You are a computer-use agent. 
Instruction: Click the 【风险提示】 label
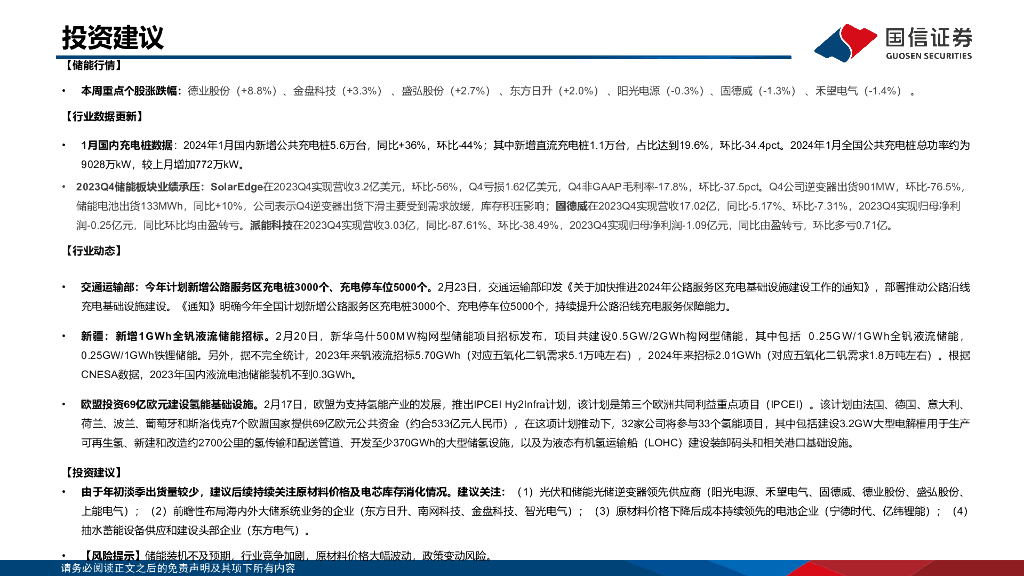[x=111, y=556]
